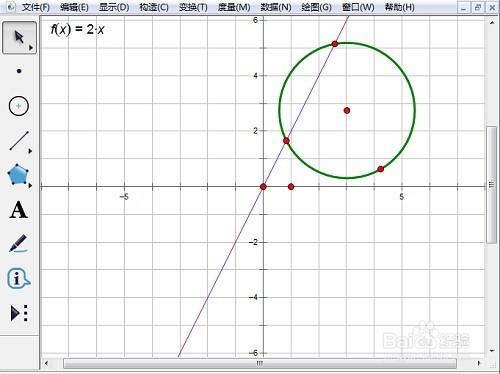The image size is (500, 374).
Task: Open the 文件(F) menu
Action: [x=35, y=7]
